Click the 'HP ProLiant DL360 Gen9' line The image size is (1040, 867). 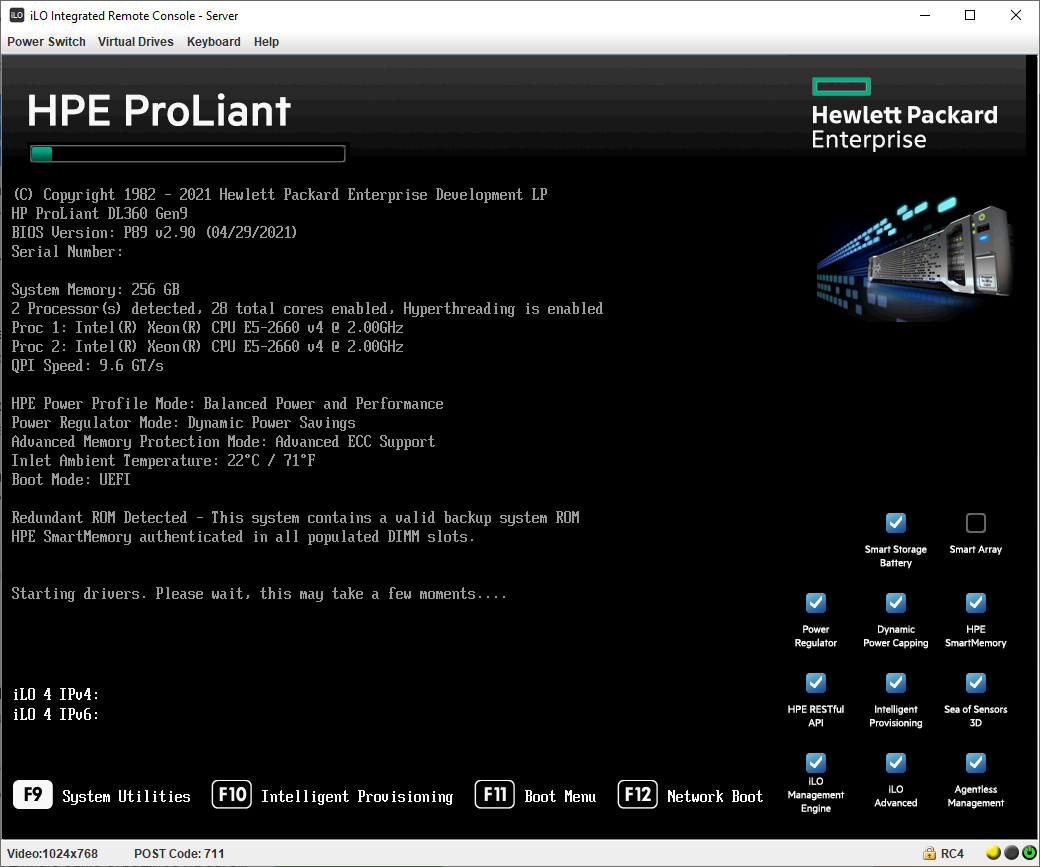pos(99,214)
